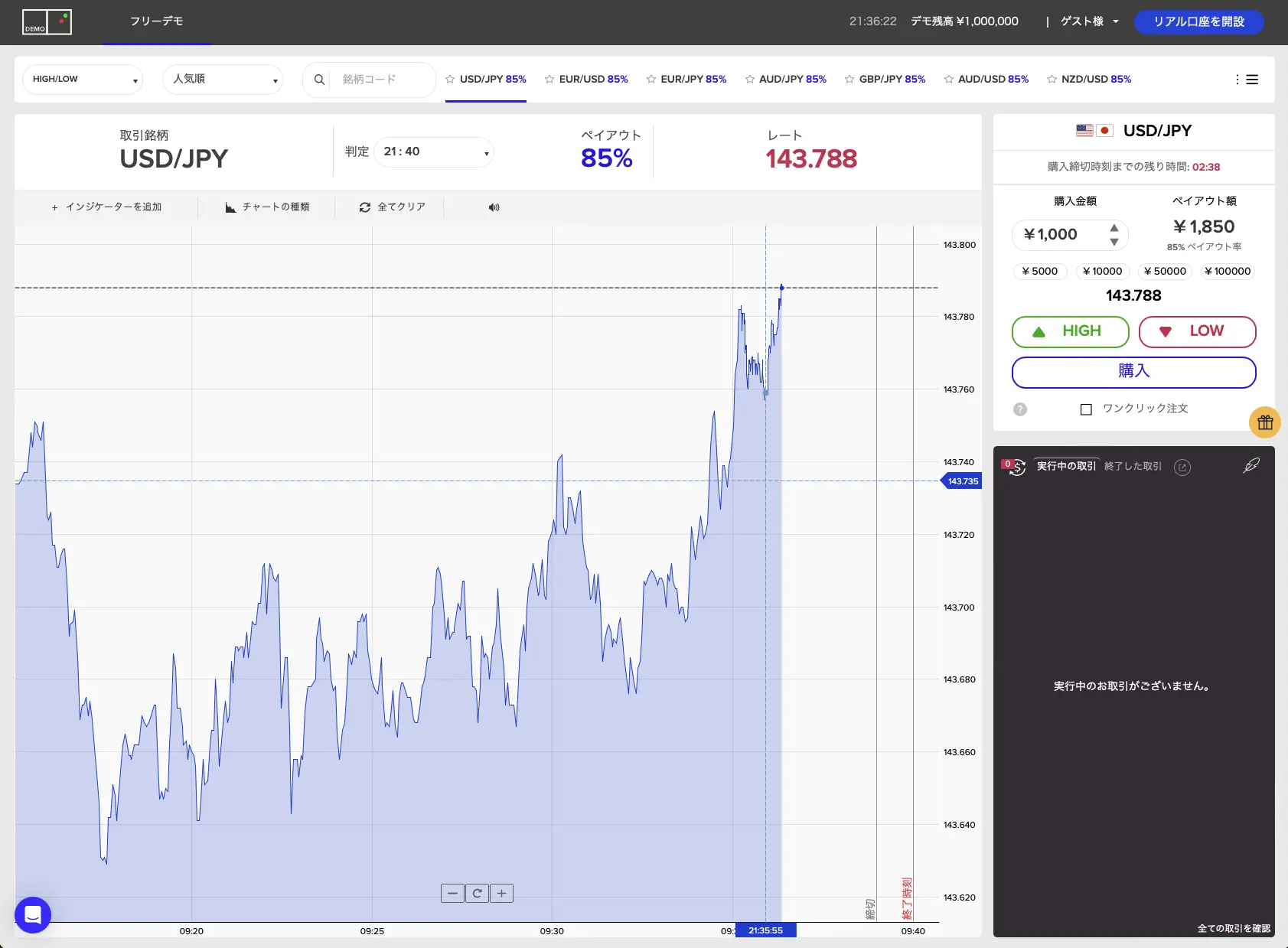Viewport: 1288px width, 948px height.
Task: Star NZD/USD as a favorite
Action: tap(1052, 80)
